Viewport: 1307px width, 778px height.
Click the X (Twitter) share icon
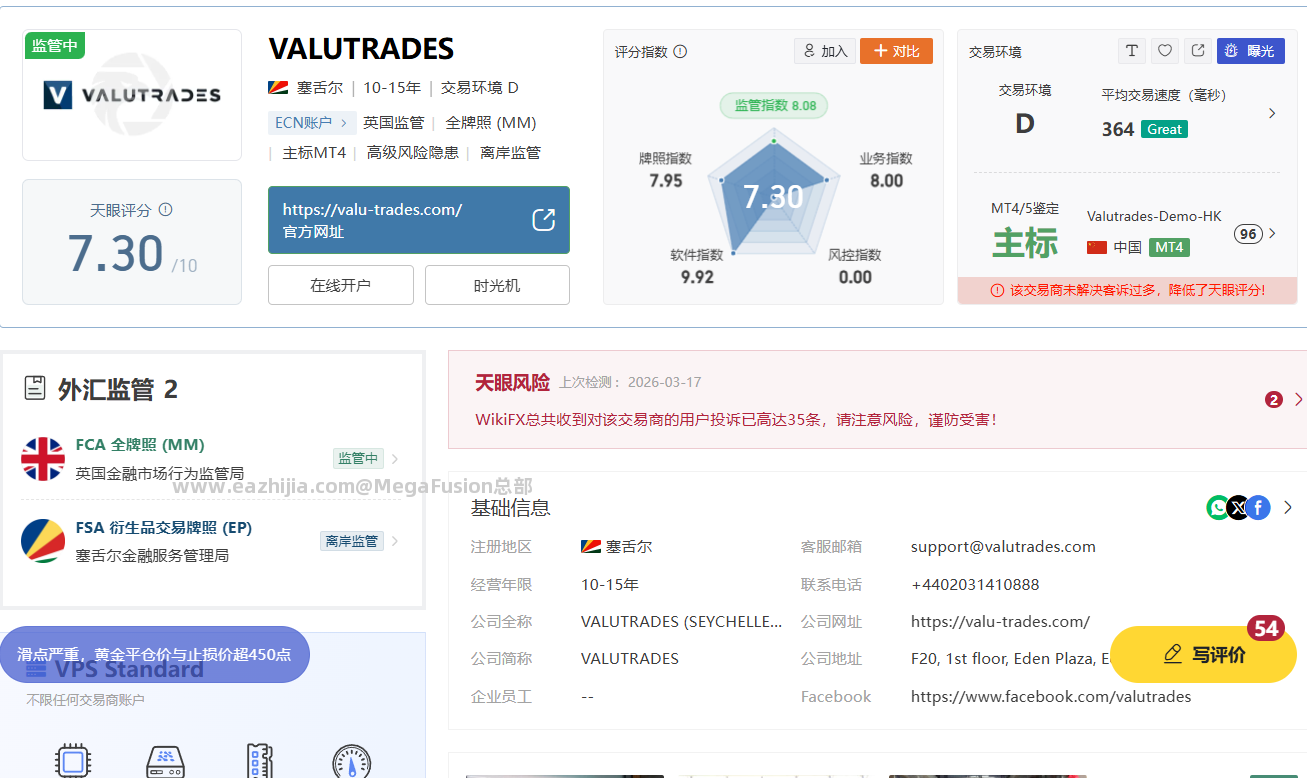pyautogui.click(x=1238, y=508)
